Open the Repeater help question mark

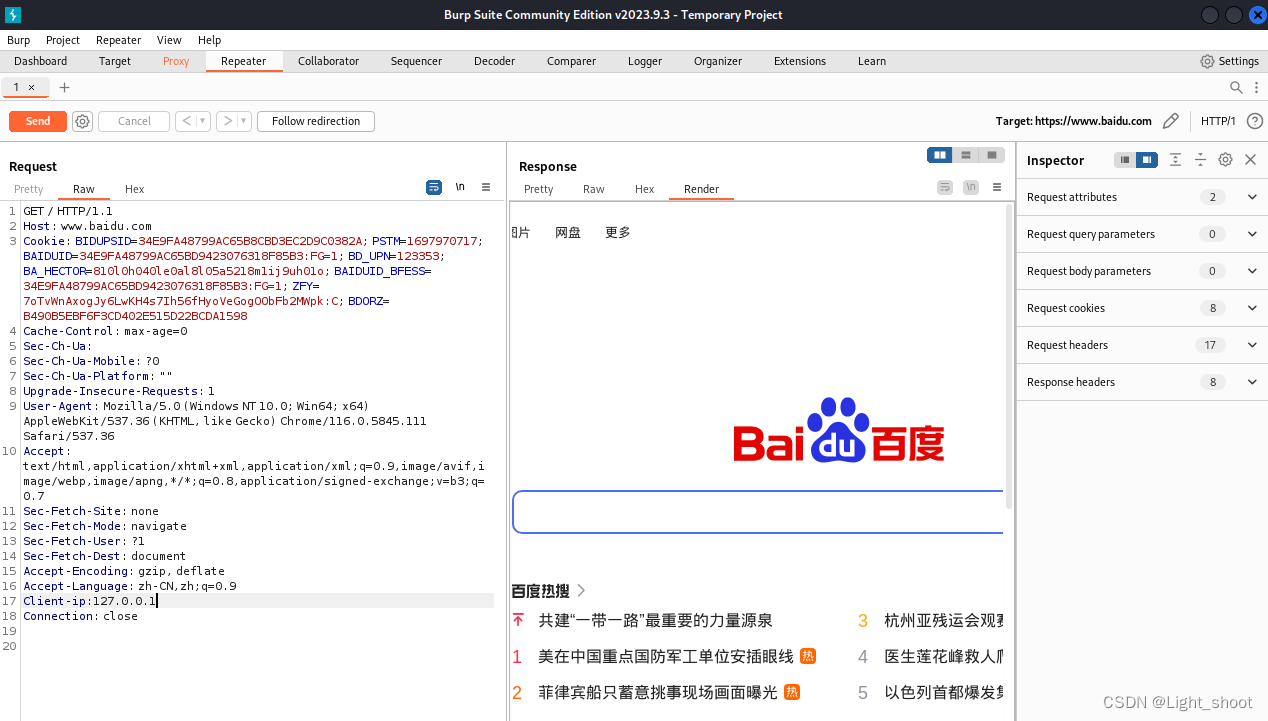(1255, 121)
